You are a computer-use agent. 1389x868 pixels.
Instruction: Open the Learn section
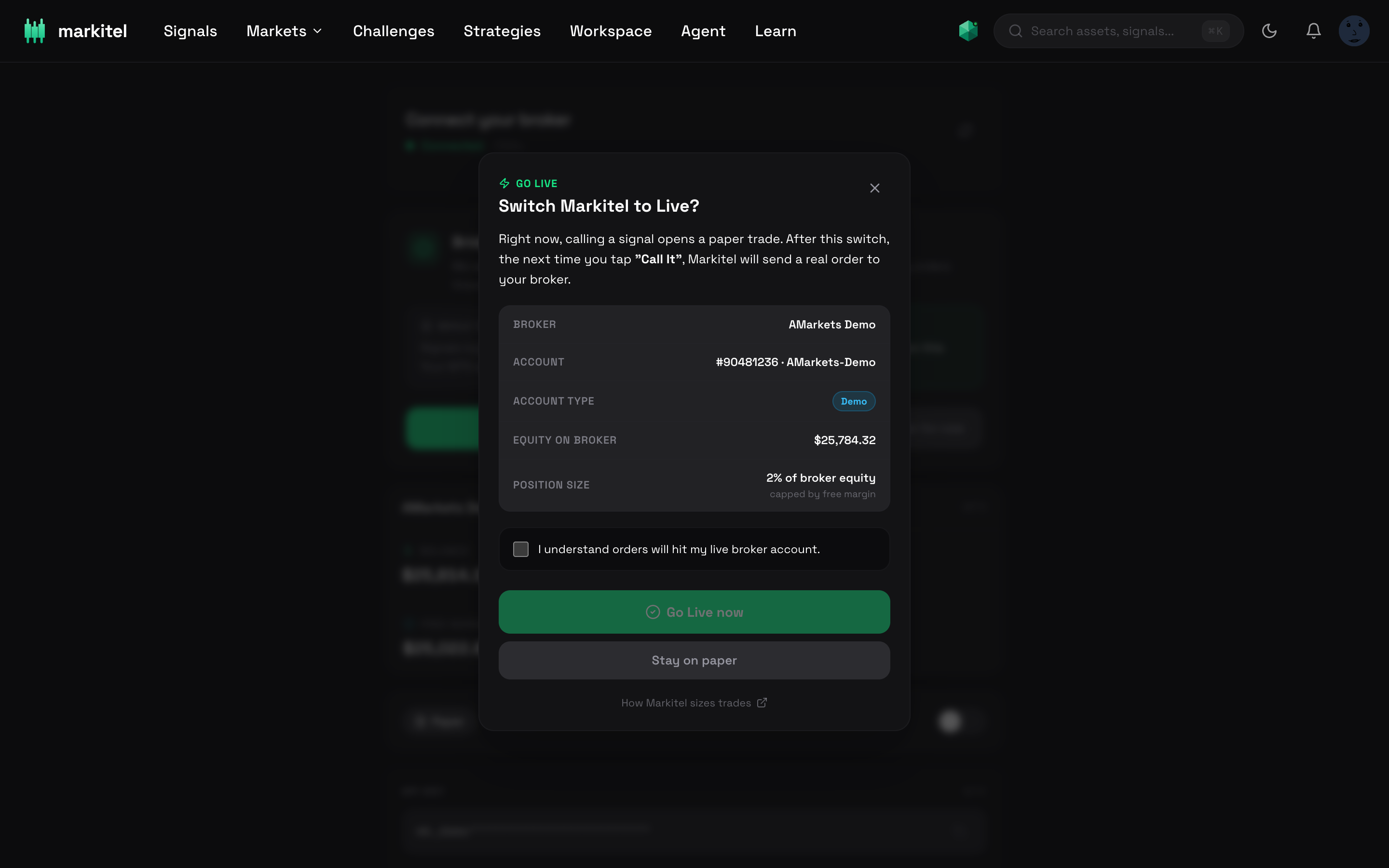click(x=776, y=31)
